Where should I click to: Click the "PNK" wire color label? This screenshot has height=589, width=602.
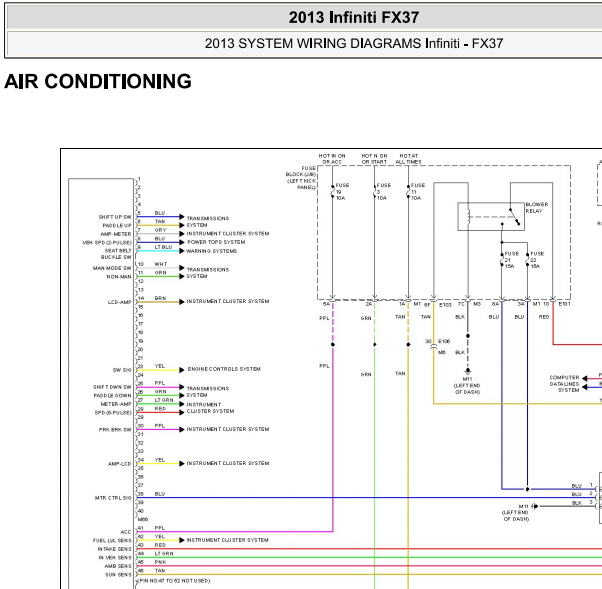pyautogui.click(x=160, y=562)
